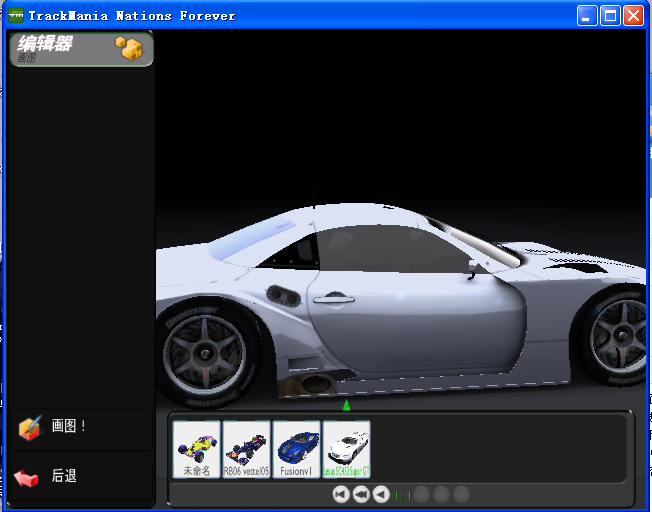Image resolution: width=652 pixels, height=512 pixels.
Task: Click the TrackMania title bar app icon
Action: pos(16,15)
